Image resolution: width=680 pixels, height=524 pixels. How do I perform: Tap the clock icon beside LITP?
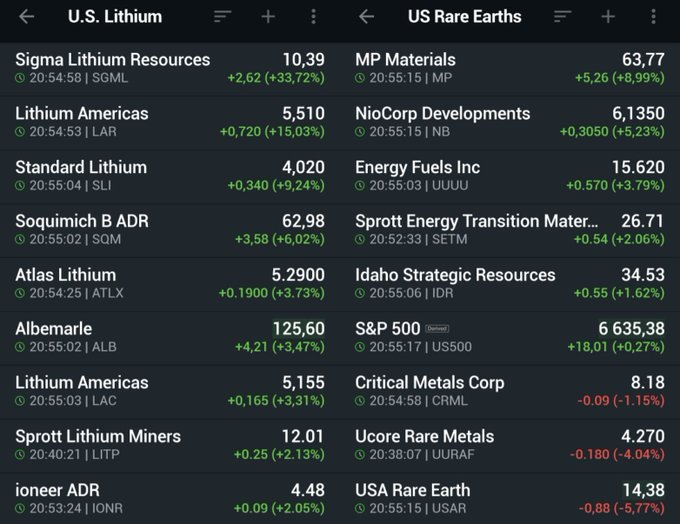click(x=20, y=455)
